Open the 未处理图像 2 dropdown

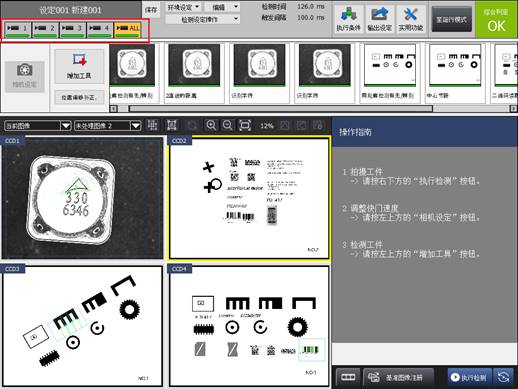107,126
